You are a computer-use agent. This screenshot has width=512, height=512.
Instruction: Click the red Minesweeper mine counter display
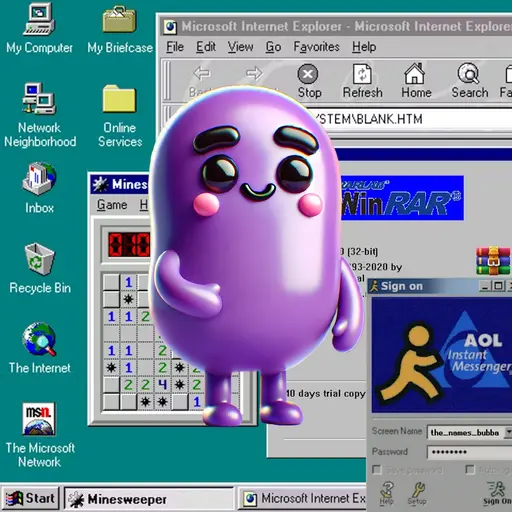pos(129,244)
